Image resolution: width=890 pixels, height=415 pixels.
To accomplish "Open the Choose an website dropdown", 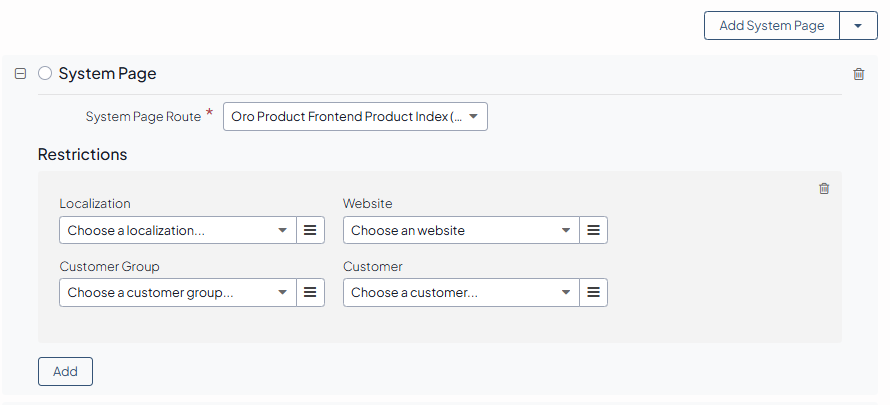I will [x=461, y=231].
